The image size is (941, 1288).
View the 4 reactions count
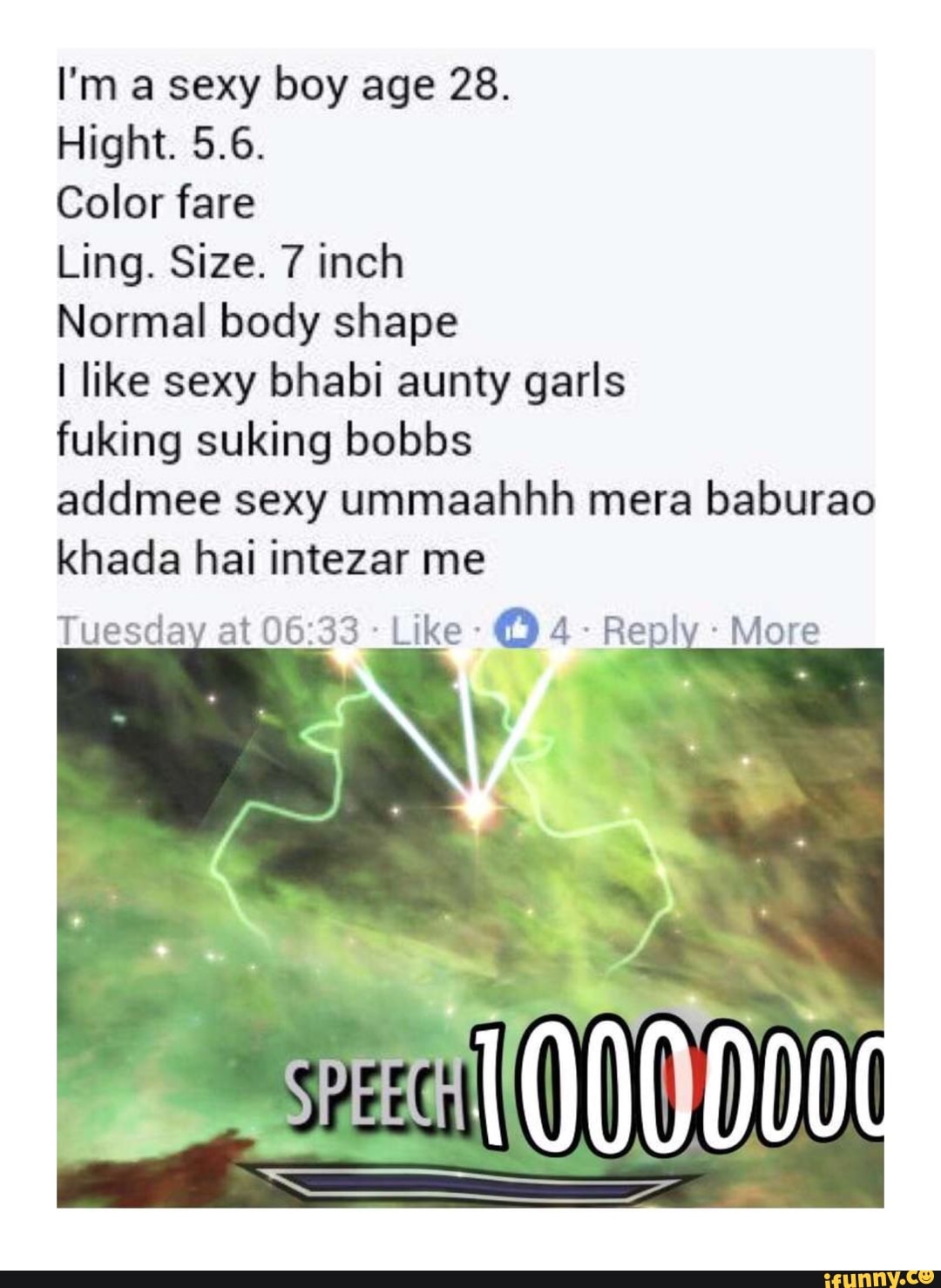pos(560,630)
